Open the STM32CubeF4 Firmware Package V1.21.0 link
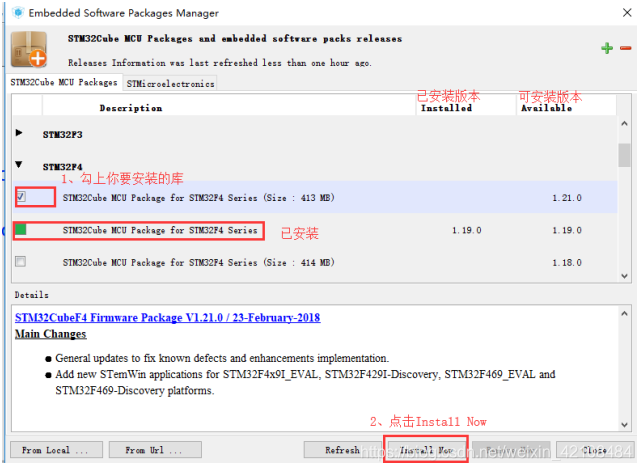 click(167, 317)
